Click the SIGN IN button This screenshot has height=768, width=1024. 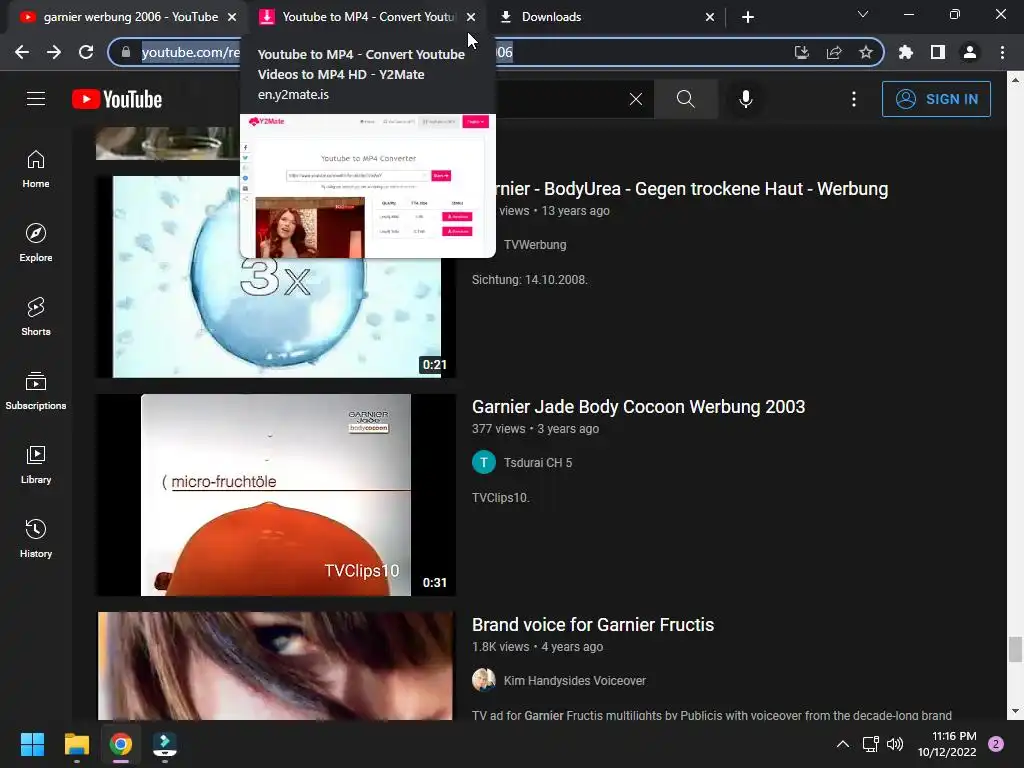[936, 99]
